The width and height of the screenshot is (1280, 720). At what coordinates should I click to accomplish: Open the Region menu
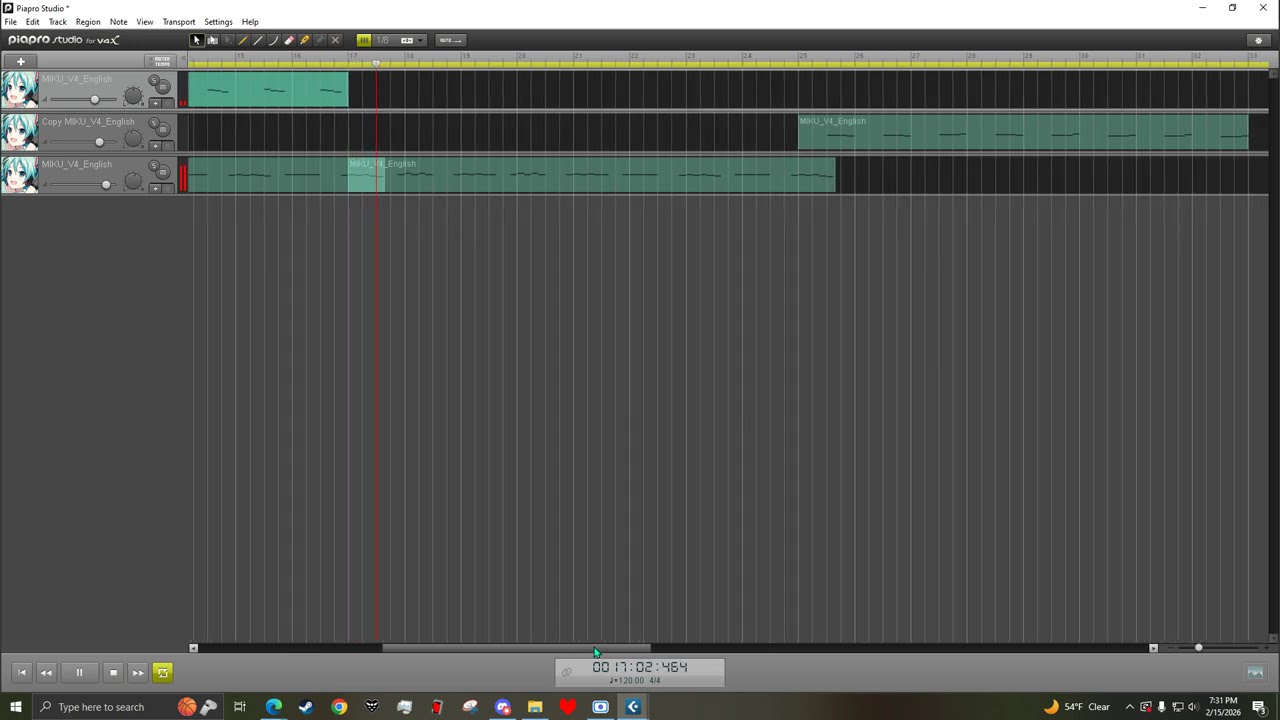88,22
